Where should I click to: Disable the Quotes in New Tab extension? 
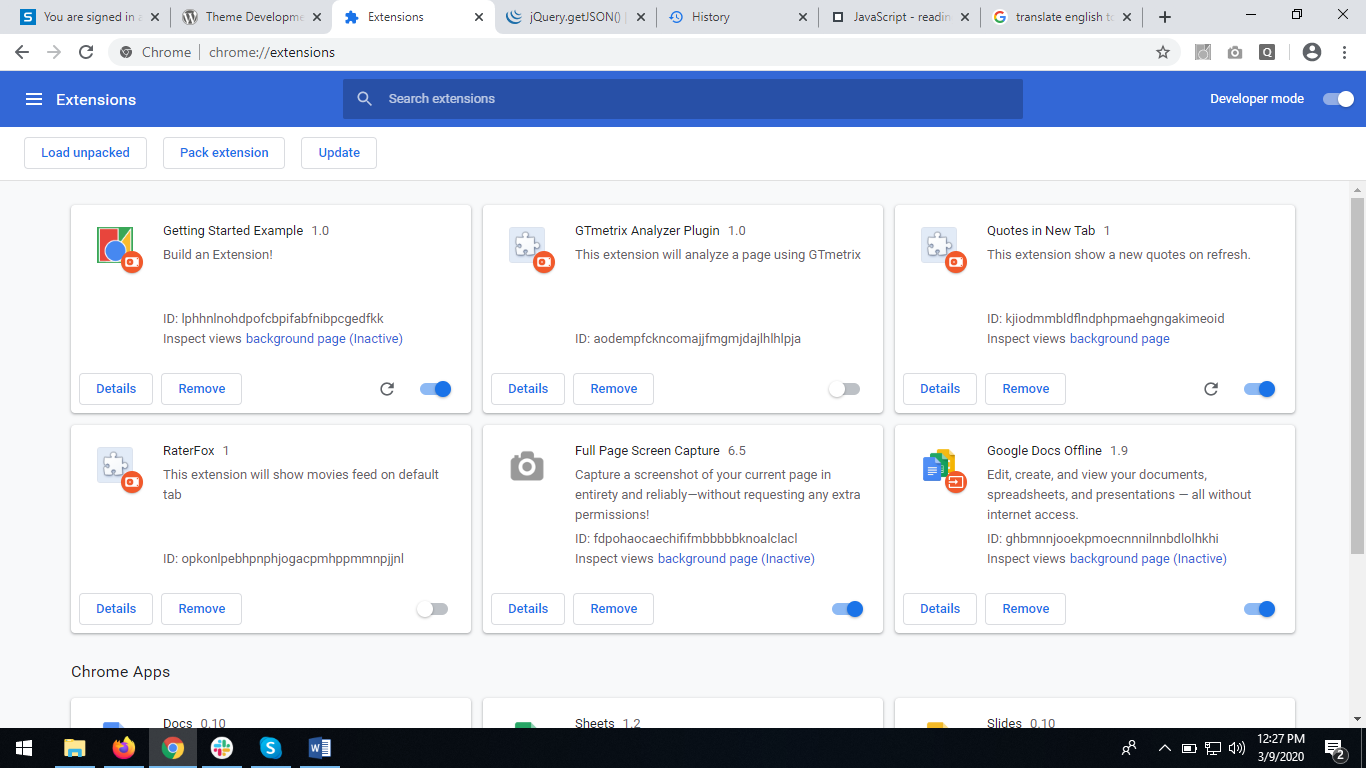[1260, 389]
